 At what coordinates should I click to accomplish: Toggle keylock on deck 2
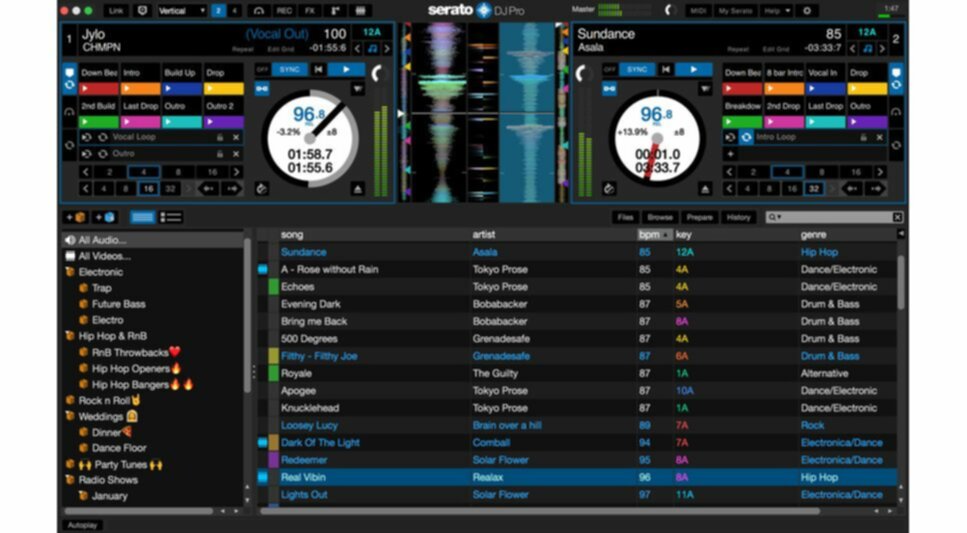click(x=609, y=89)
